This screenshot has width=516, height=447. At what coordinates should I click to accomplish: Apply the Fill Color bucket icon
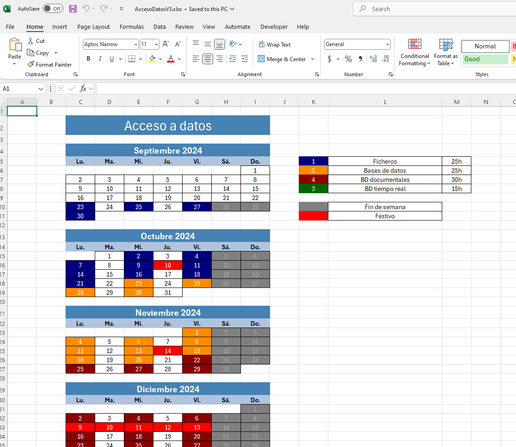152,59
